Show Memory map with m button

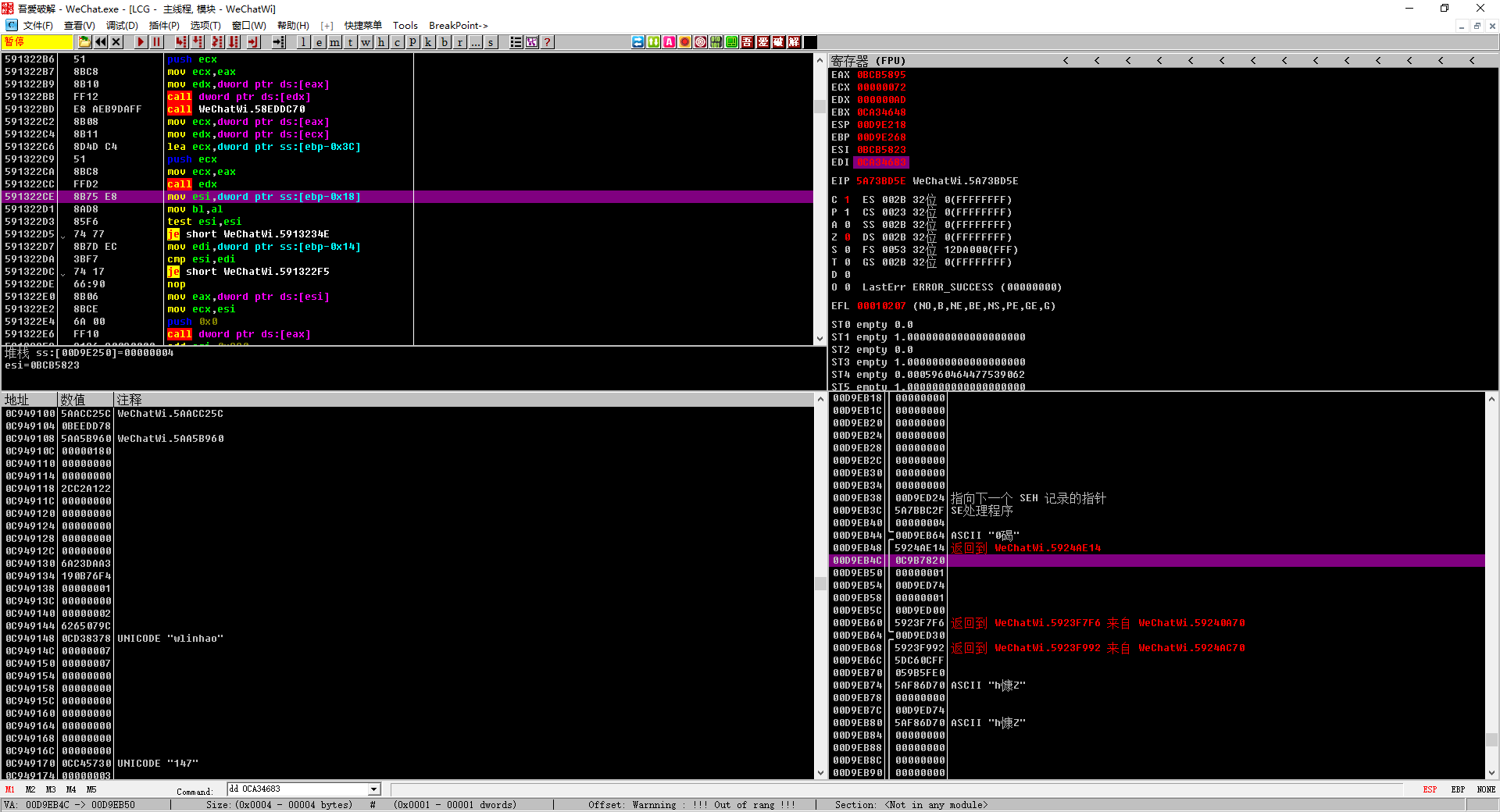coord(334,42)
